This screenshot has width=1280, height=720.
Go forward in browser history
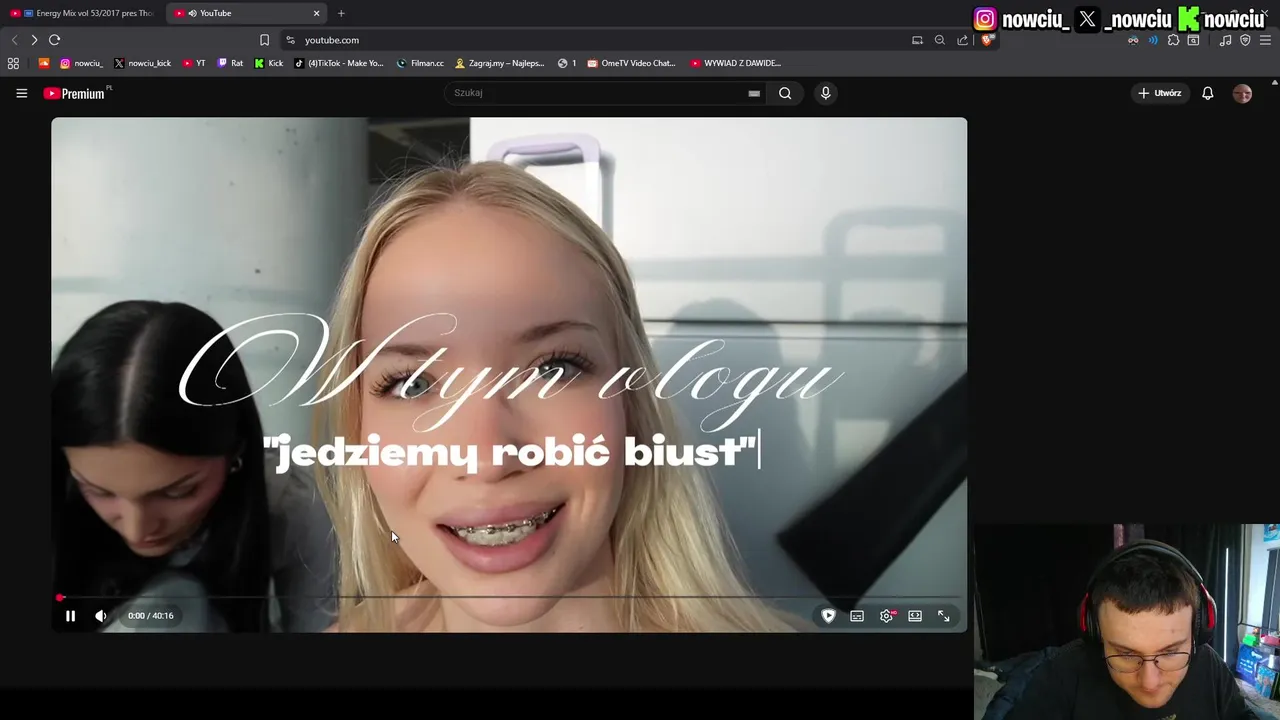(34, 40)
